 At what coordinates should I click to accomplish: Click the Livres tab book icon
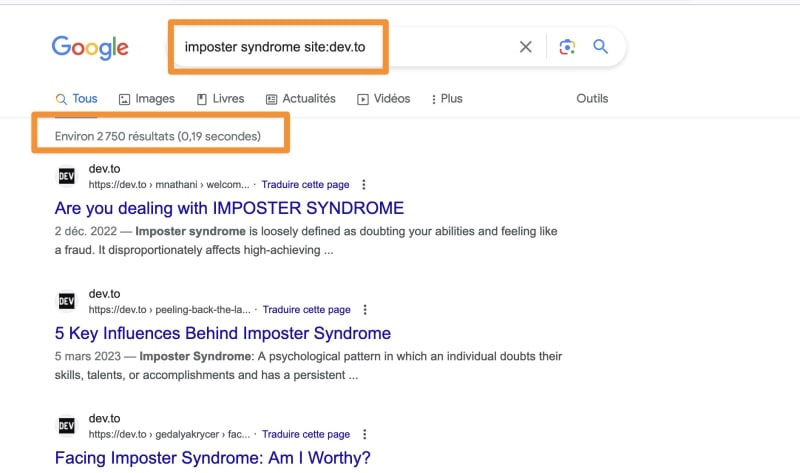click(x=202, y=99)
